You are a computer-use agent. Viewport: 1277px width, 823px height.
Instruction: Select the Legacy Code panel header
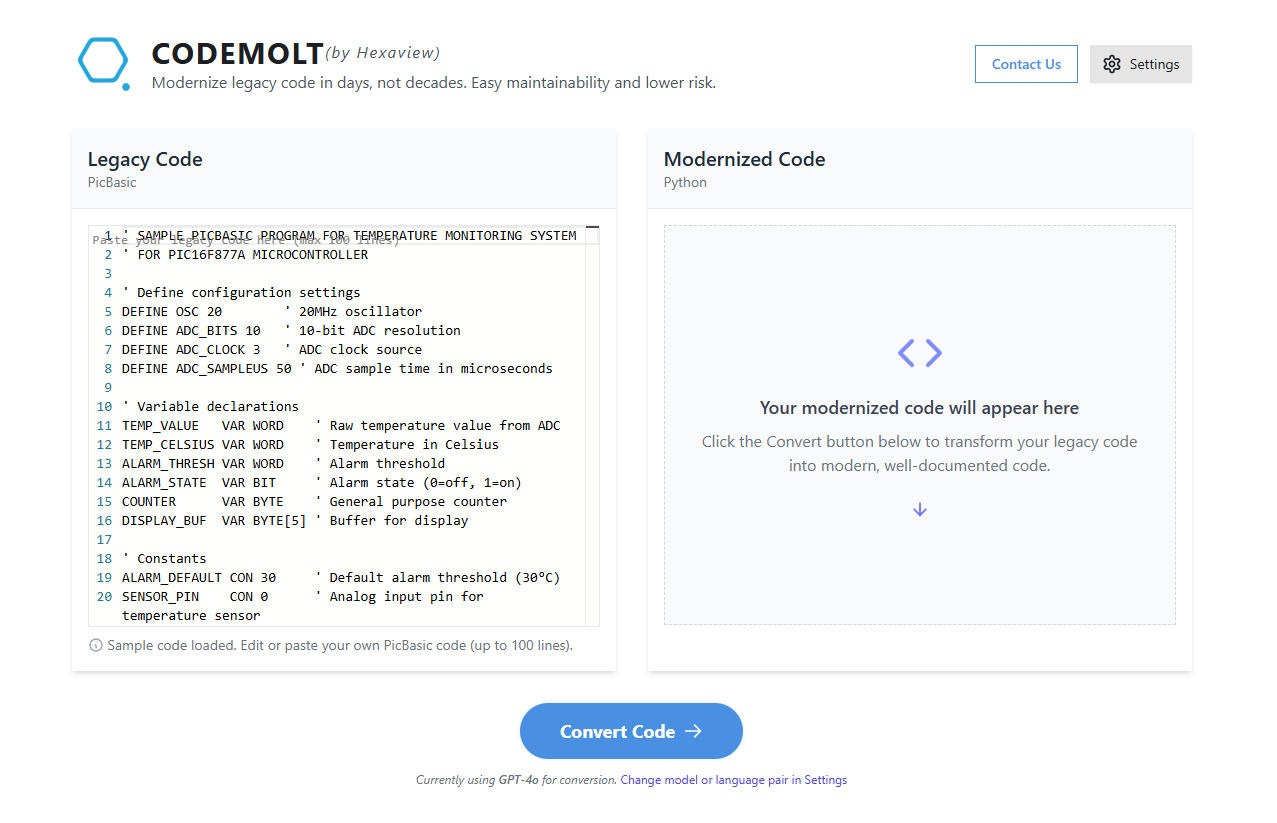pyautogui.click(x=144, y=159)
